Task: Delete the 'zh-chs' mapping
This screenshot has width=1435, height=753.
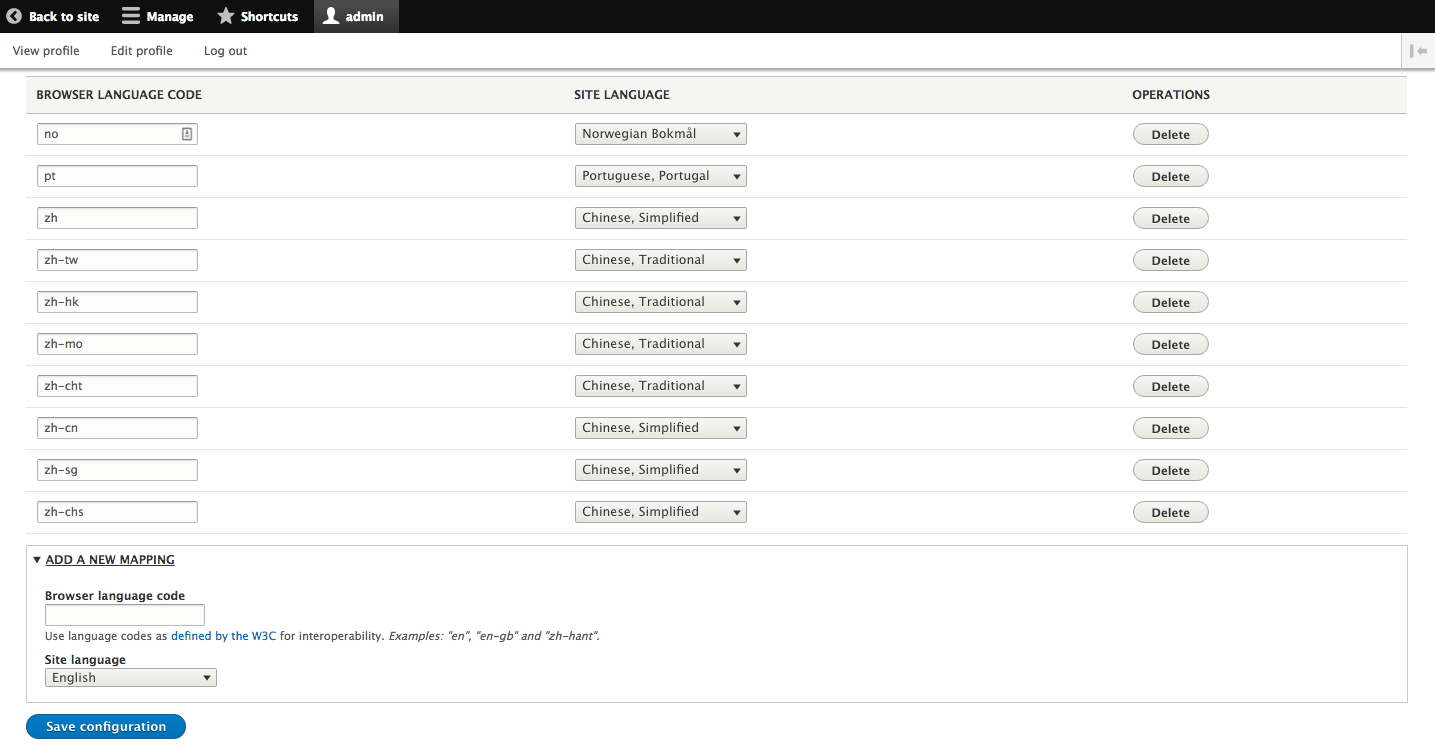Action: (1170, 512)
